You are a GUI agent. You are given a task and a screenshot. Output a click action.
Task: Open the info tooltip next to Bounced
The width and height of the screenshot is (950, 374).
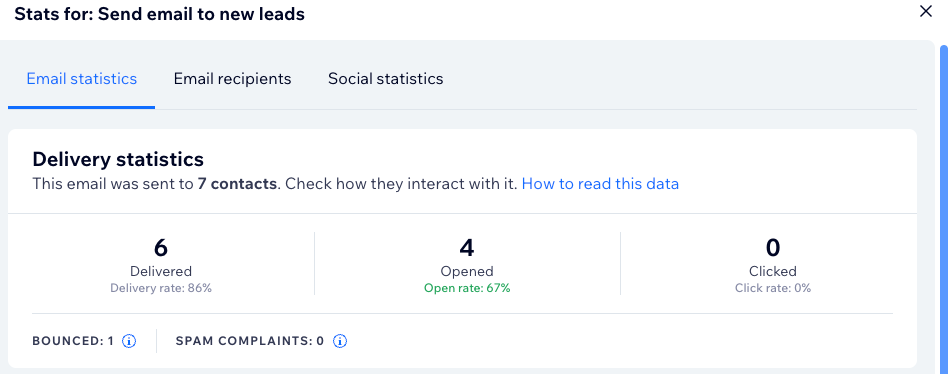tap(129, 341)
